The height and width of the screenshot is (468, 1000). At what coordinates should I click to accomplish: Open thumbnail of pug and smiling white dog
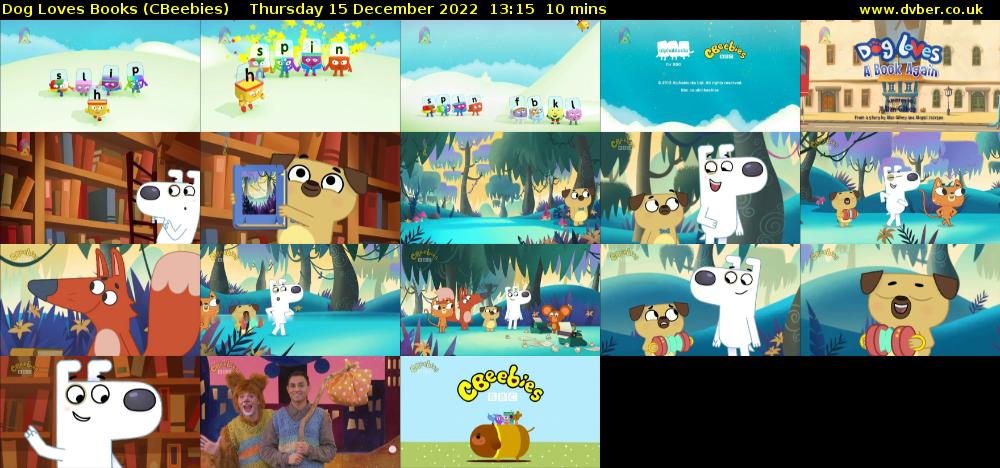tap(700, 188)
